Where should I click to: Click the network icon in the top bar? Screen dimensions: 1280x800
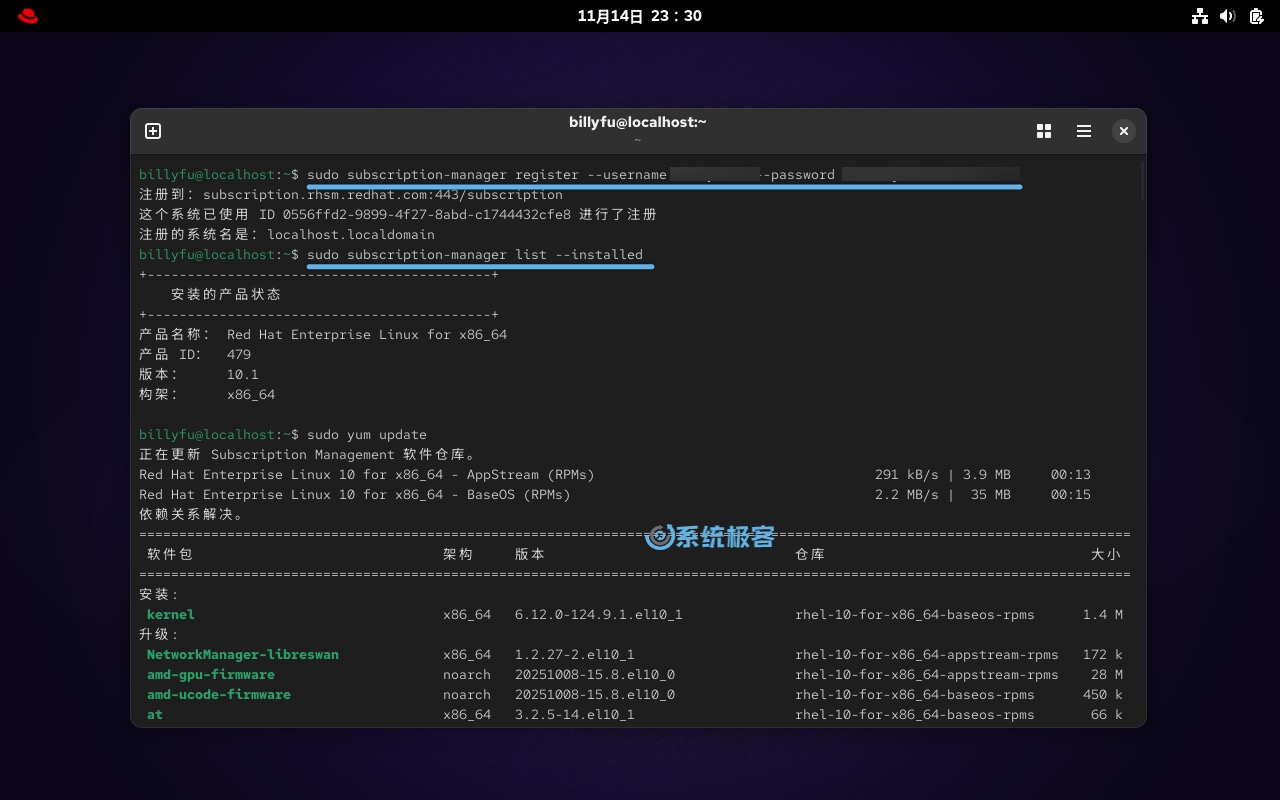1199,15
